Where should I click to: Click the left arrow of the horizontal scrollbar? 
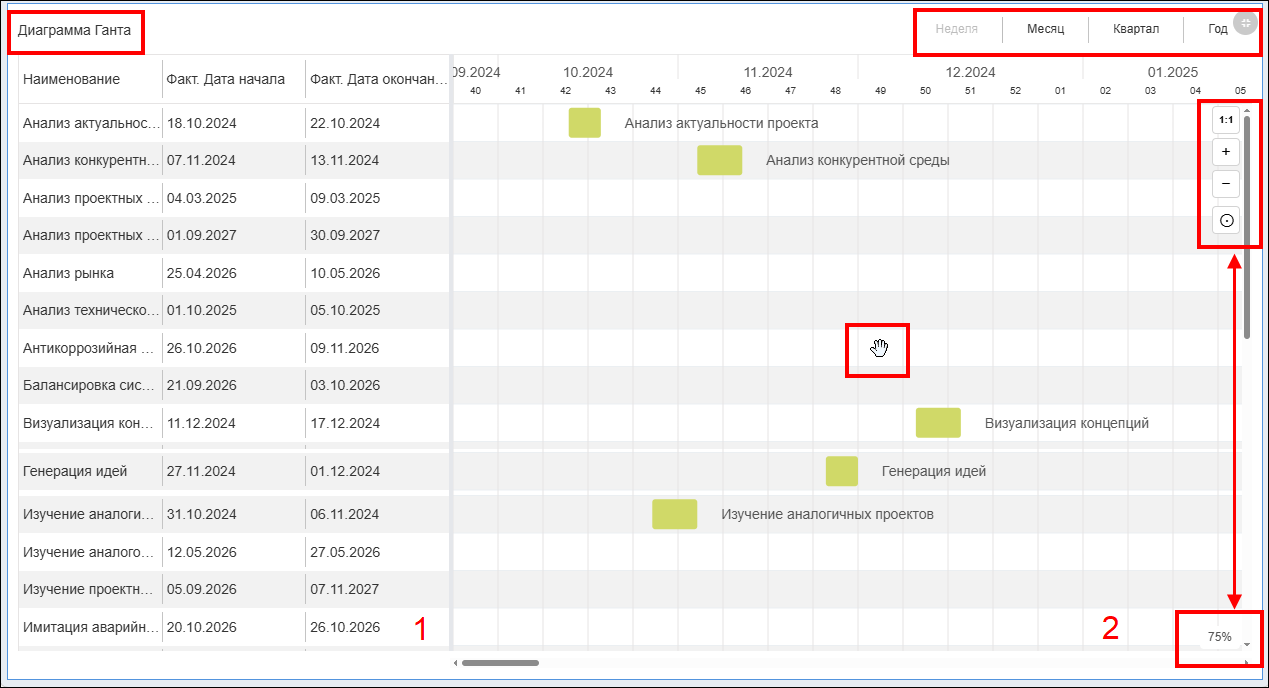456,662
